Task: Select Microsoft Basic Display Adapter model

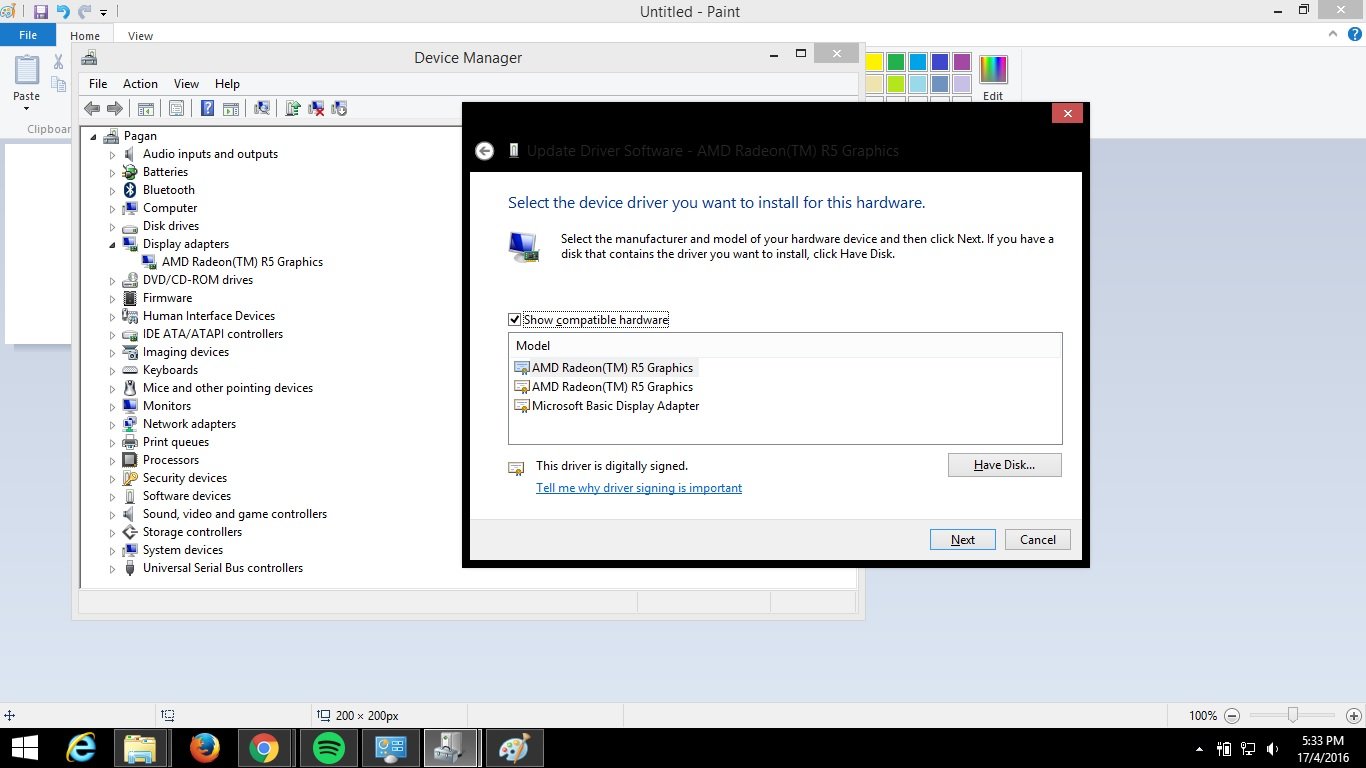Action: [606, 406]
